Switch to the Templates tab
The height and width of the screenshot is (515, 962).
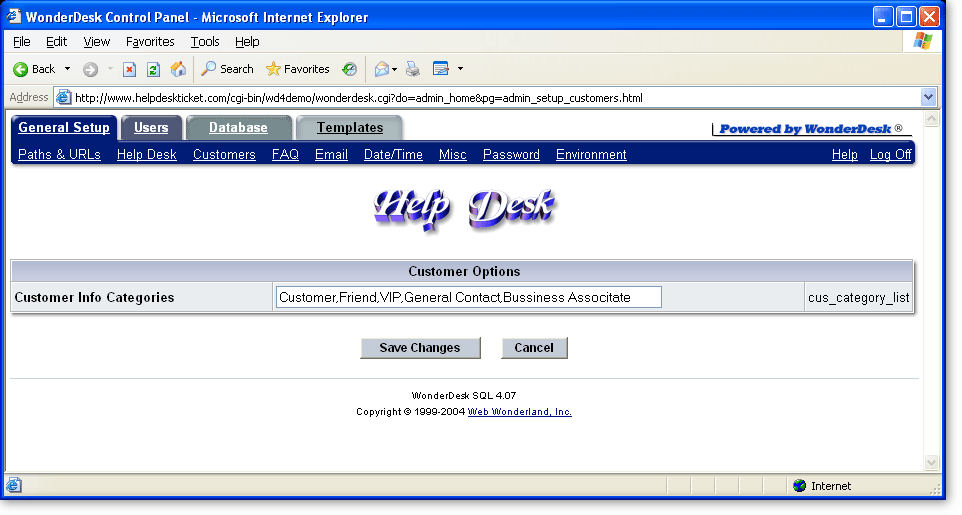(350, 128)
